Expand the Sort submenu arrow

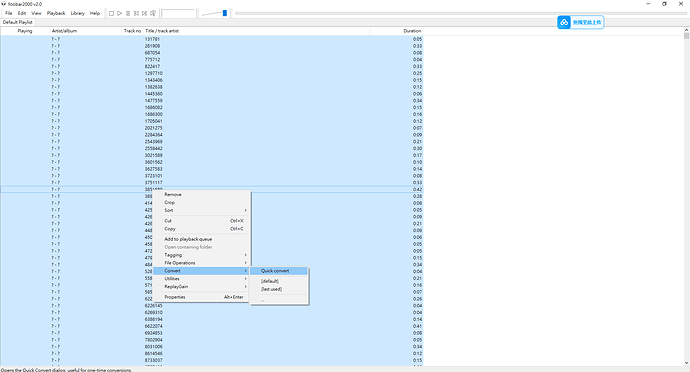point(246,210)
